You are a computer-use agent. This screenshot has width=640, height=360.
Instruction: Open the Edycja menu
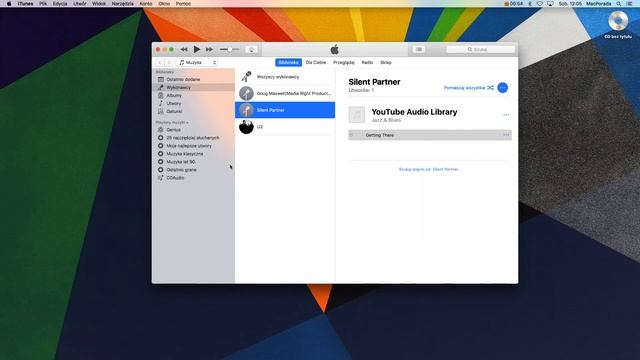(x=60, y=4)
